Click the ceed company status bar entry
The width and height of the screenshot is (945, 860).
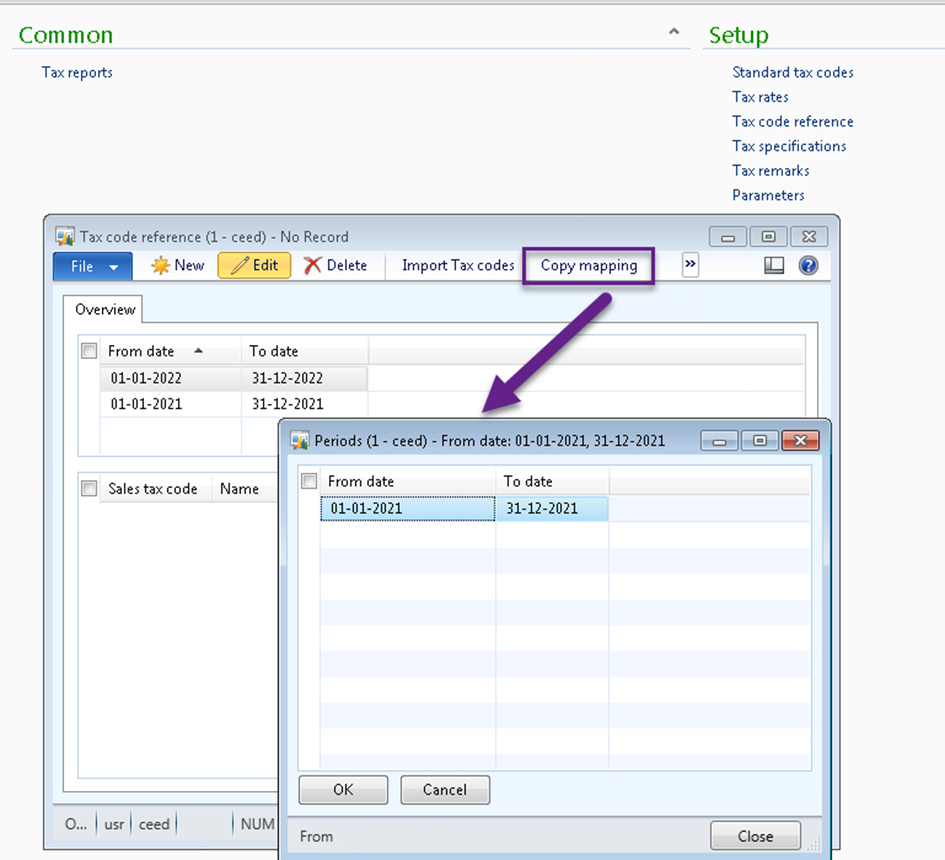(x=154, y=824)
